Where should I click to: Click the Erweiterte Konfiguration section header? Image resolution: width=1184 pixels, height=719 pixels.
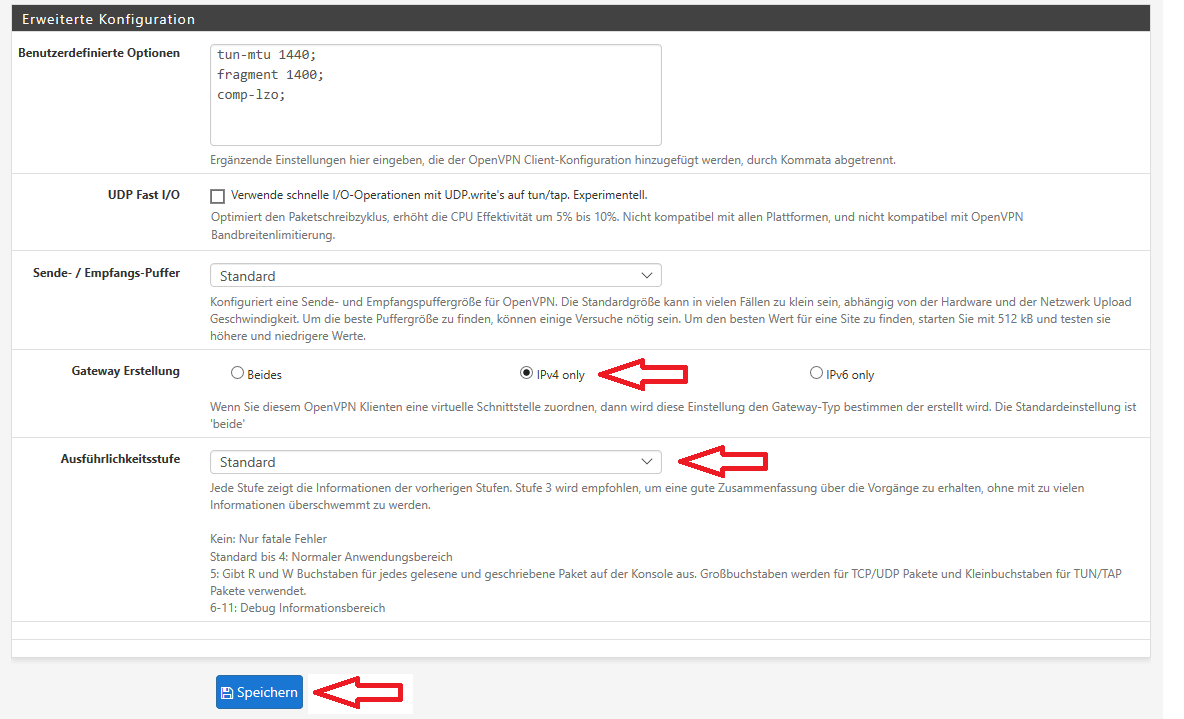(x=109, y=19)
